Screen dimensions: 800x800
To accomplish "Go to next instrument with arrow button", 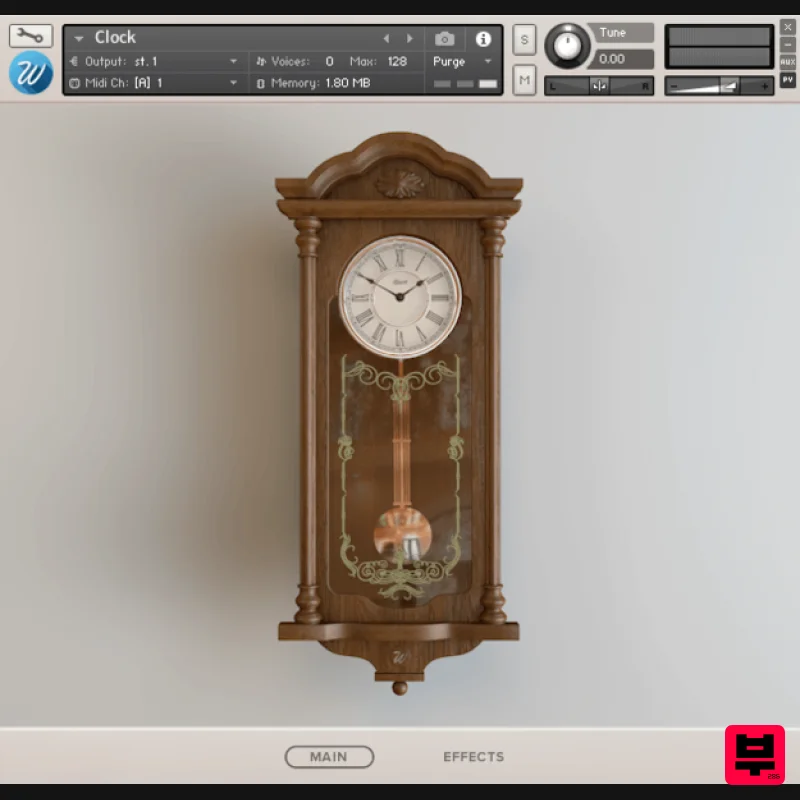I will [x=410, y=39].
